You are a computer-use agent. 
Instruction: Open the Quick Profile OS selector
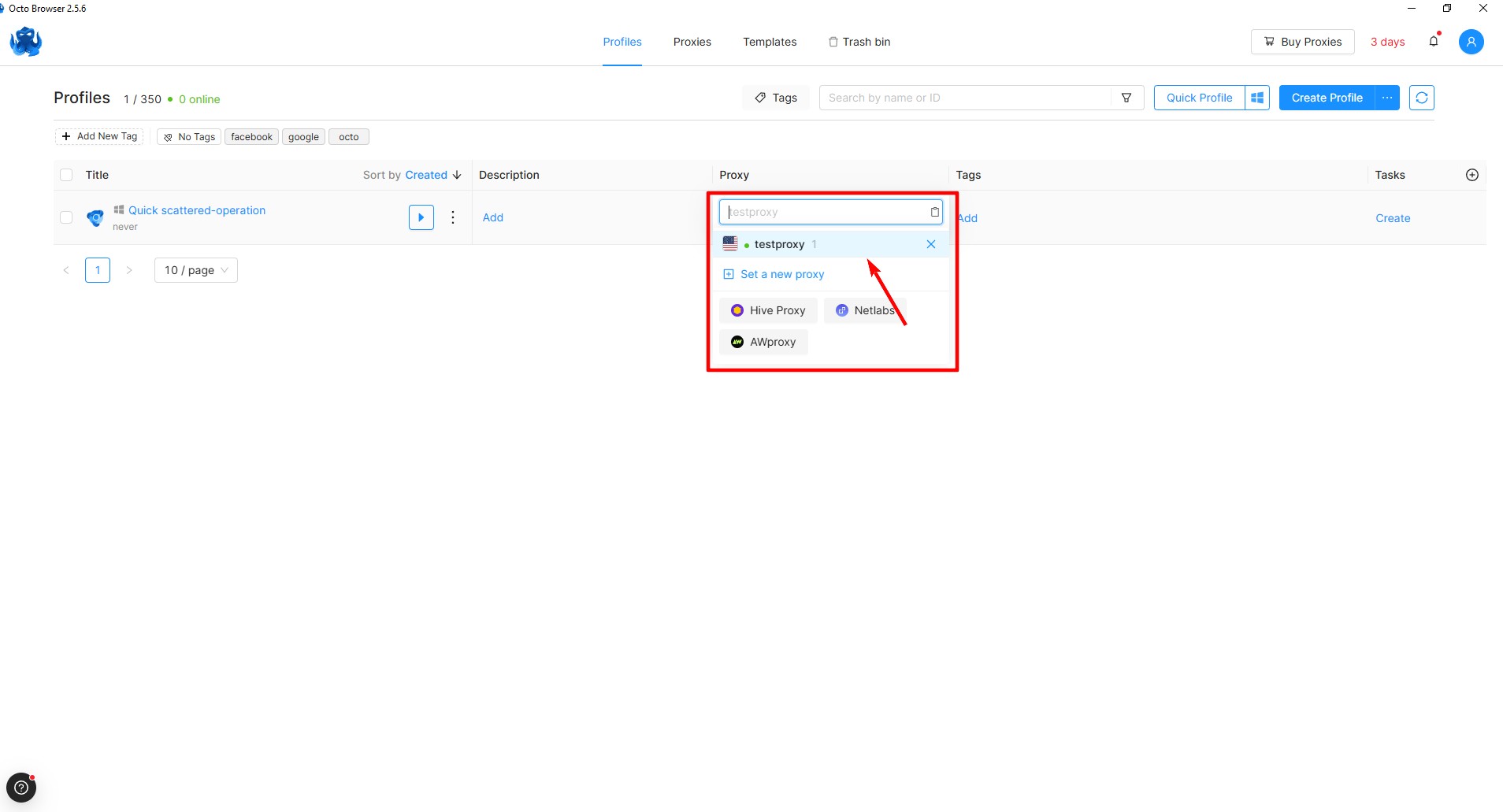point(1257,98)
